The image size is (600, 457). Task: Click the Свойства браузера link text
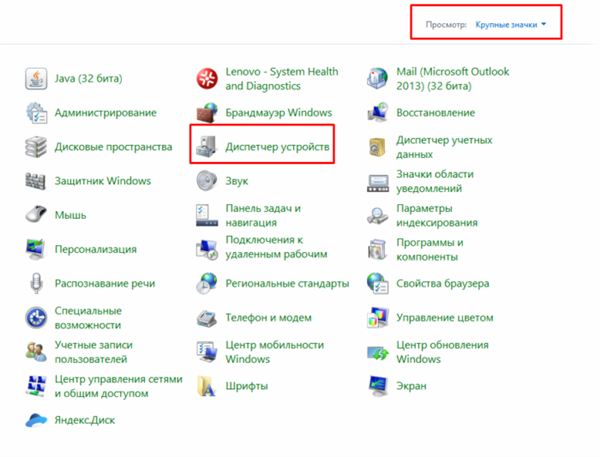443,283
